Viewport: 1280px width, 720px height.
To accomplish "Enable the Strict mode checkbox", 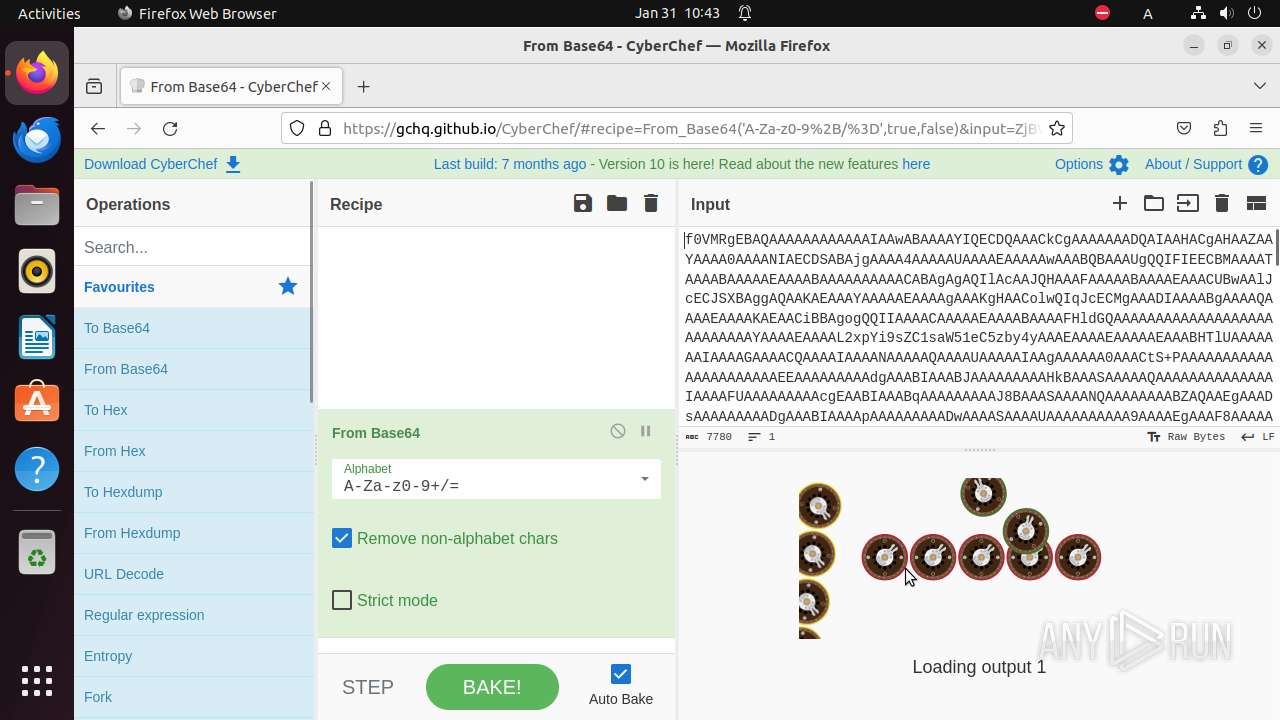I will [x=342, y=600].
